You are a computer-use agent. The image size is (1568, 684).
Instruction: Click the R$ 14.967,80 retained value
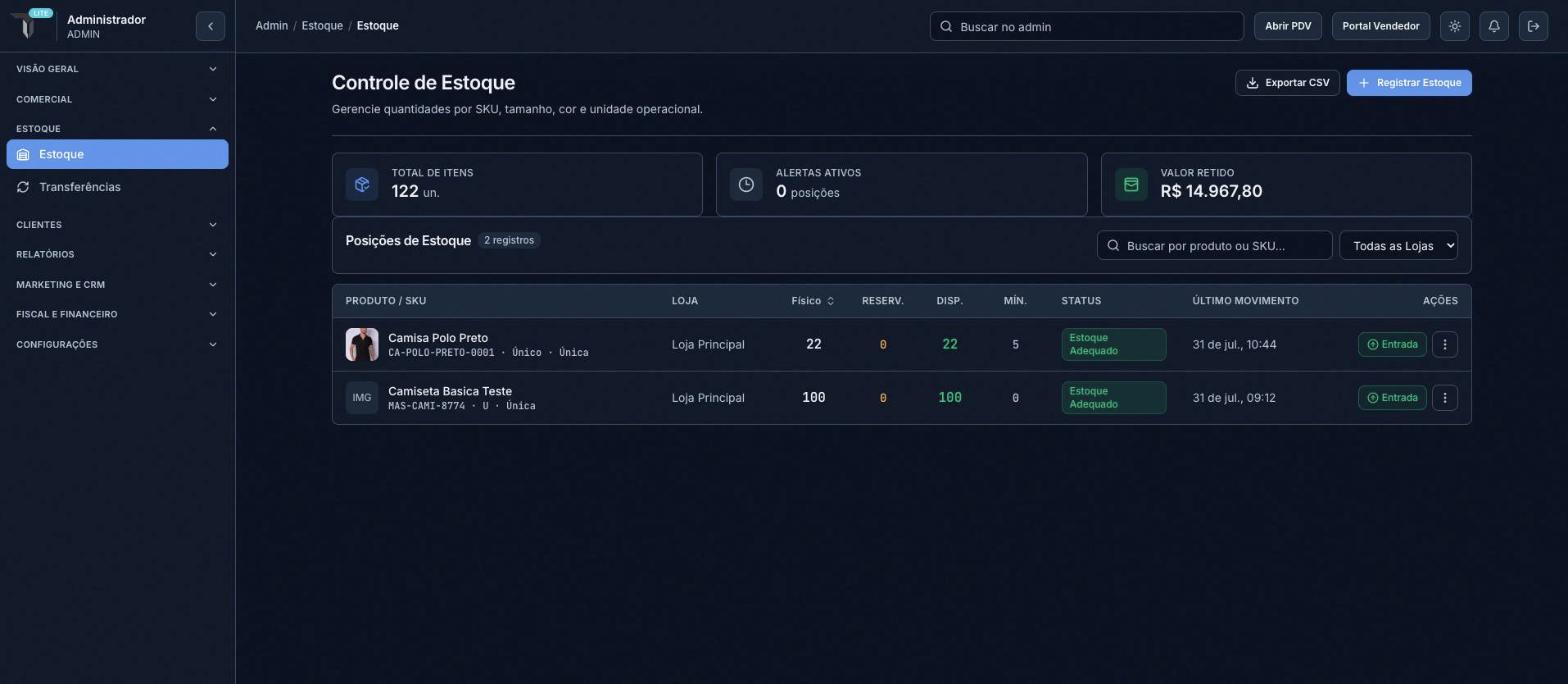click(1211, 191)
